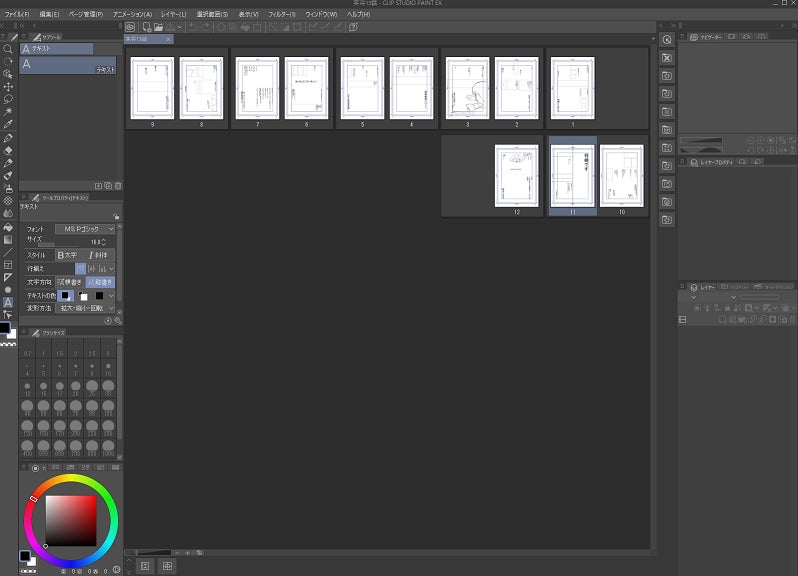Viewport: 798px width, 576px height.
Task: Click inside the square color picker area
Action: click(x=72, y=518)
